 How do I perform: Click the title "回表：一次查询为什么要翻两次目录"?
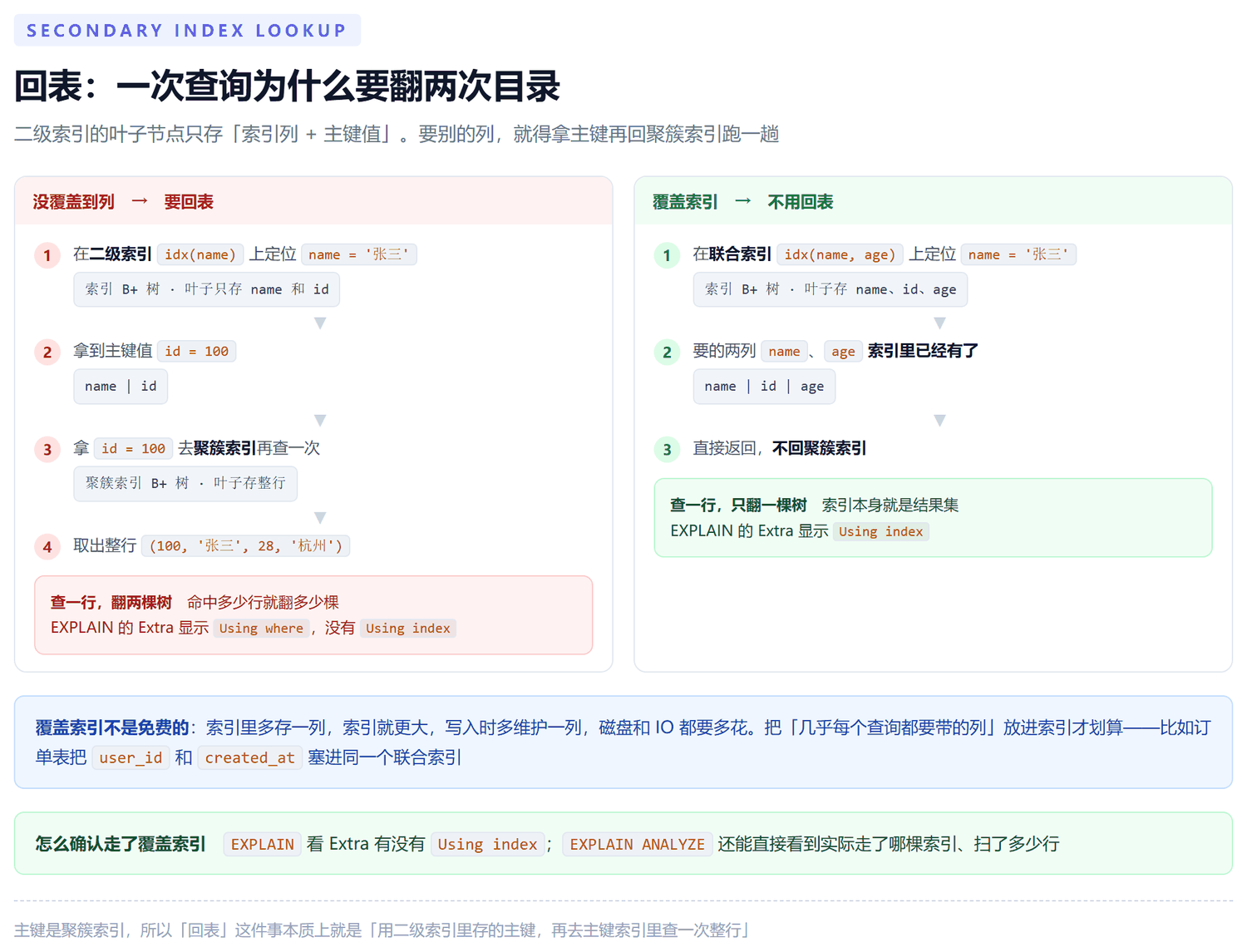coord(288,86)
